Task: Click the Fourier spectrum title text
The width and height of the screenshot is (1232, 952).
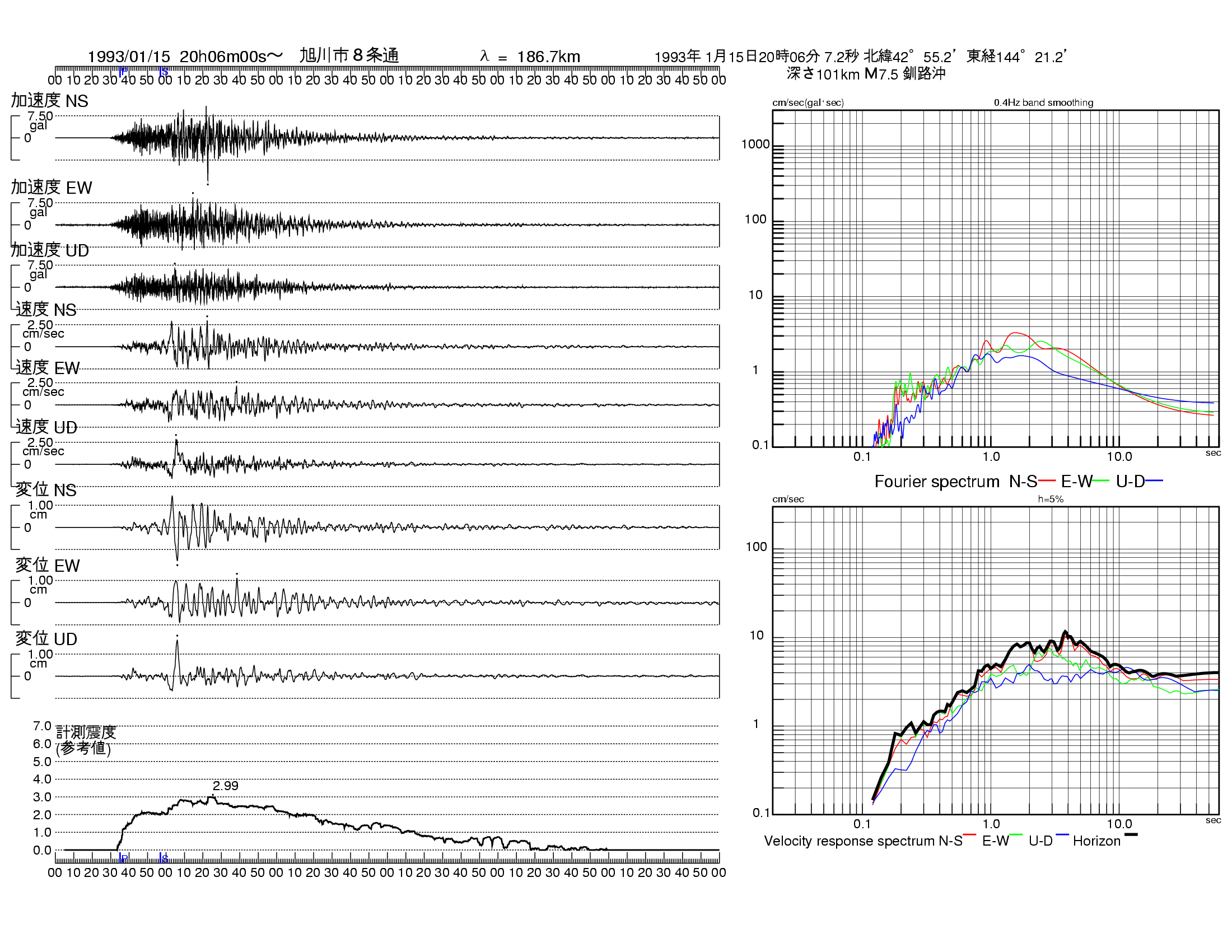Action: tap(936, 482)
